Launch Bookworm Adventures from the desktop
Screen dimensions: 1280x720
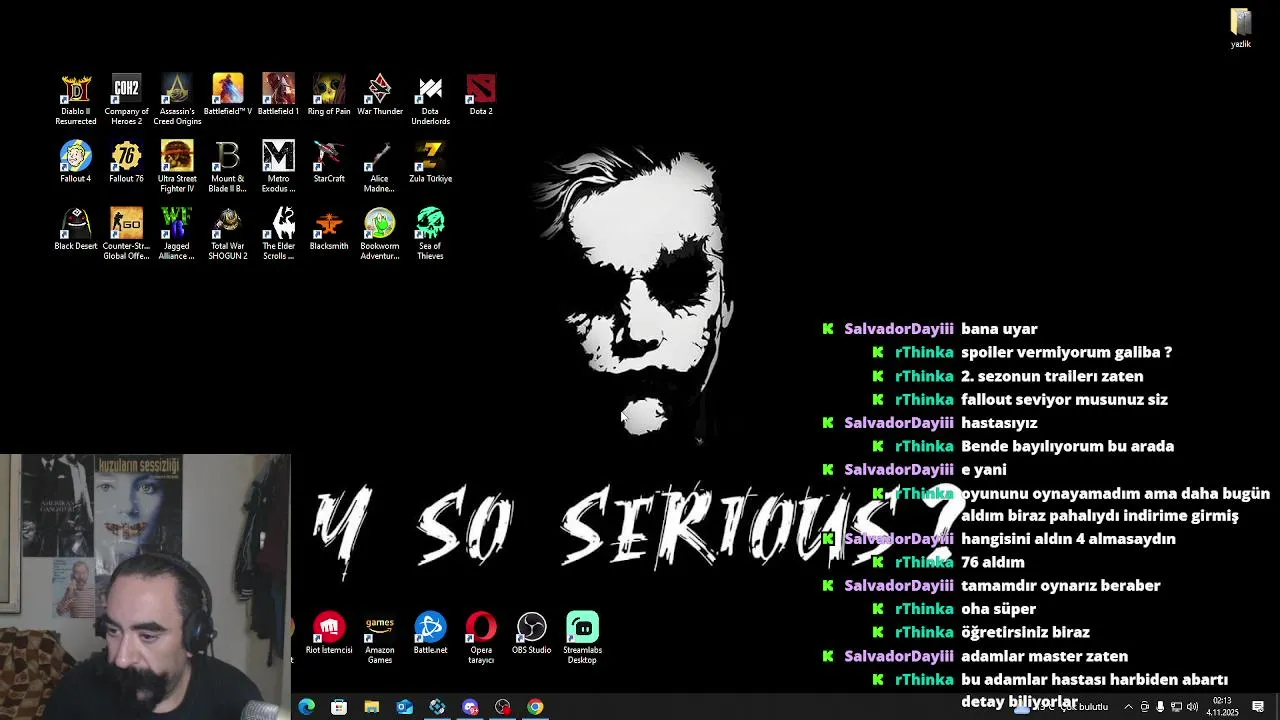click(380, 233)
